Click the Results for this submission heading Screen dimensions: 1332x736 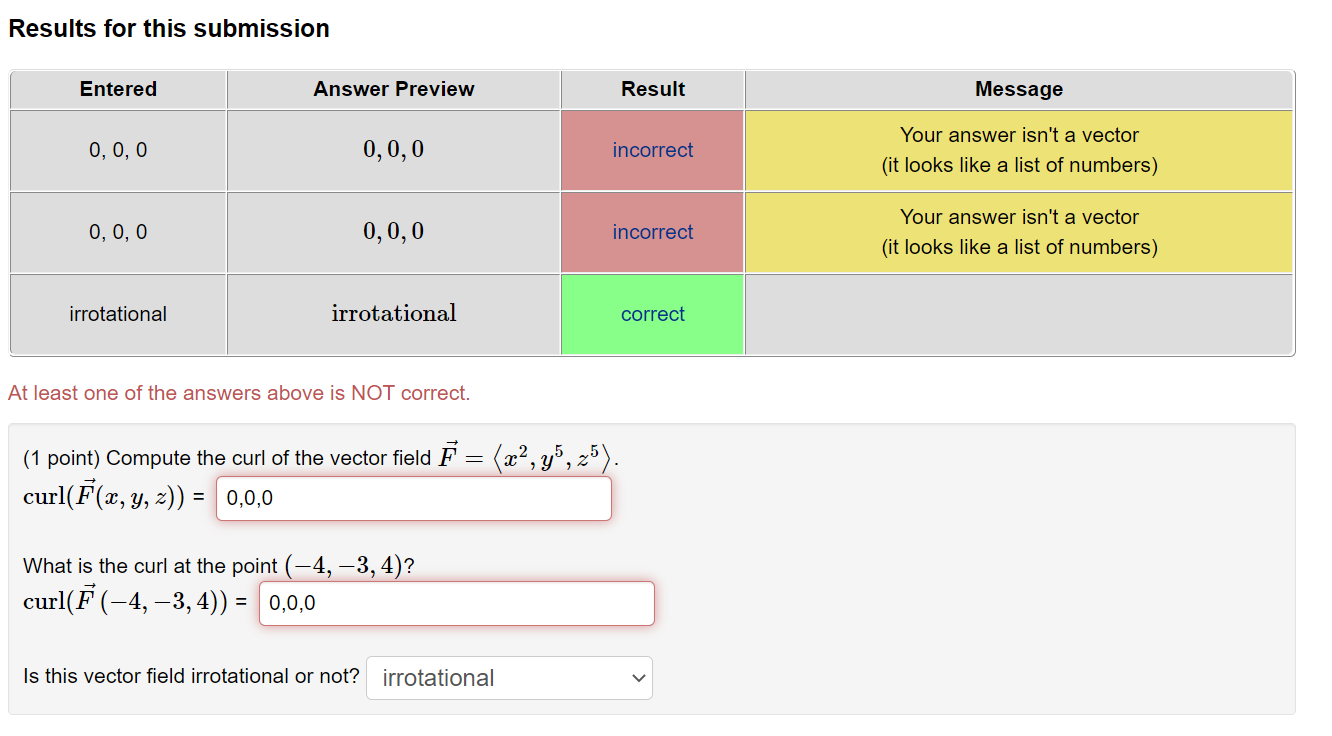[168, 28]
